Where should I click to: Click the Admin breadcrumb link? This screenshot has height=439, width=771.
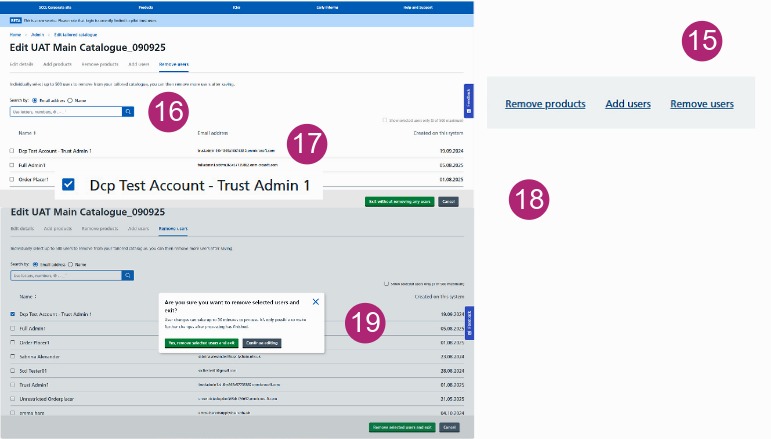(x=37, y=35)
